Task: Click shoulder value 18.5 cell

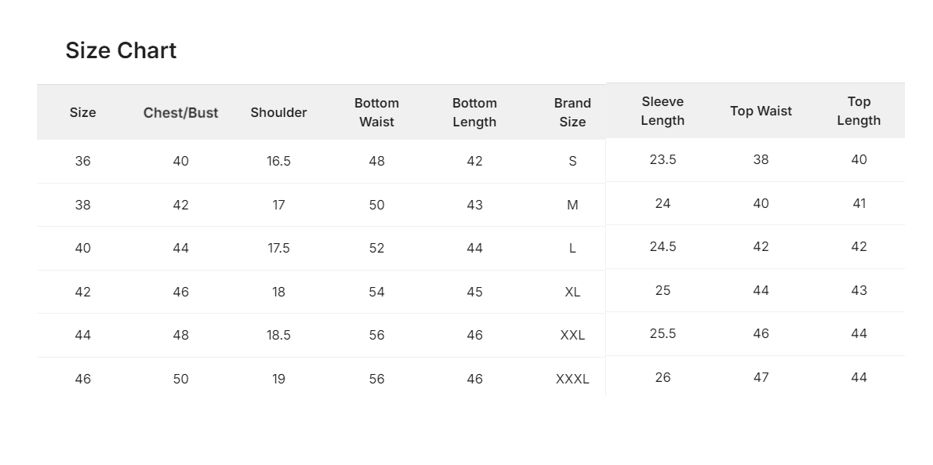Action: click(278, 335)
